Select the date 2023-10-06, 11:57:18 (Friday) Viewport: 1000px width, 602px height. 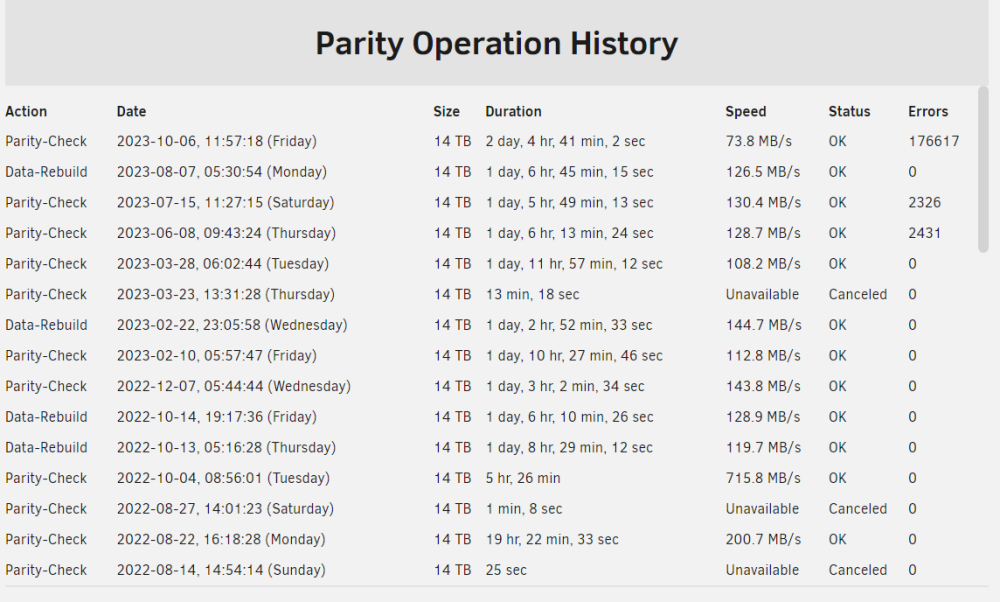(217, 141)
